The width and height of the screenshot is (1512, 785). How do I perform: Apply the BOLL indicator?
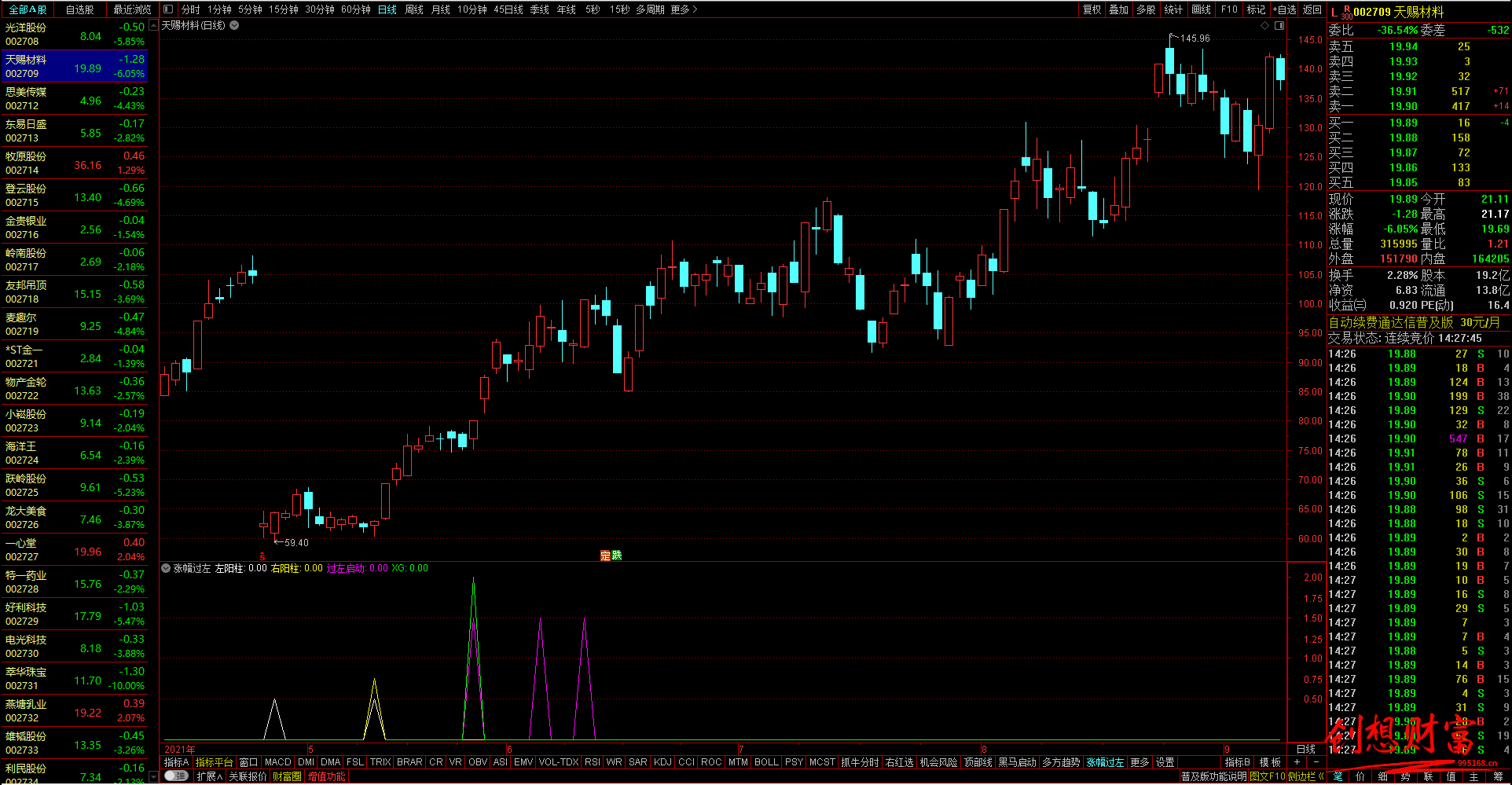coord(766,762)
